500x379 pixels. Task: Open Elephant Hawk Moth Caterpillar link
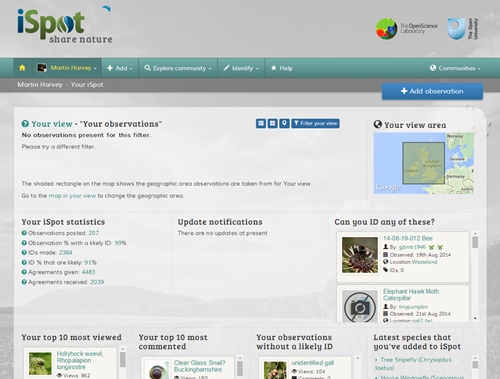411,295
